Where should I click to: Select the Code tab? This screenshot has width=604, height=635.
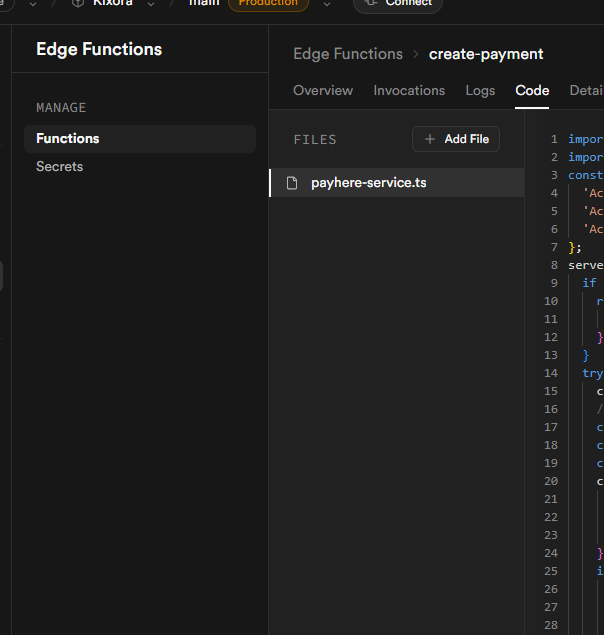pos(532,90)
